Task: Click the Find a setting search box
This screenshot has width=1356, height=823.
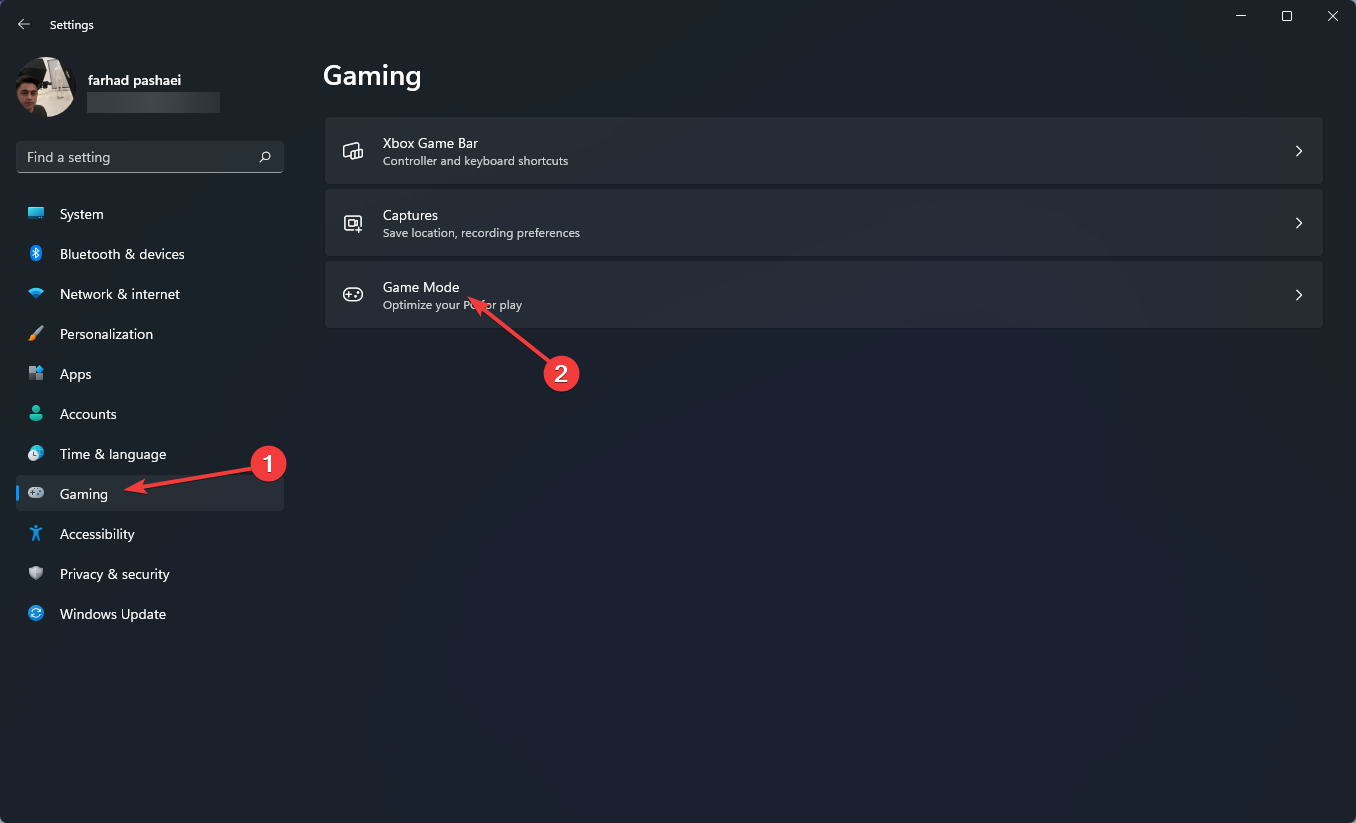Action: pyautogui.click(x=140, y=157)
